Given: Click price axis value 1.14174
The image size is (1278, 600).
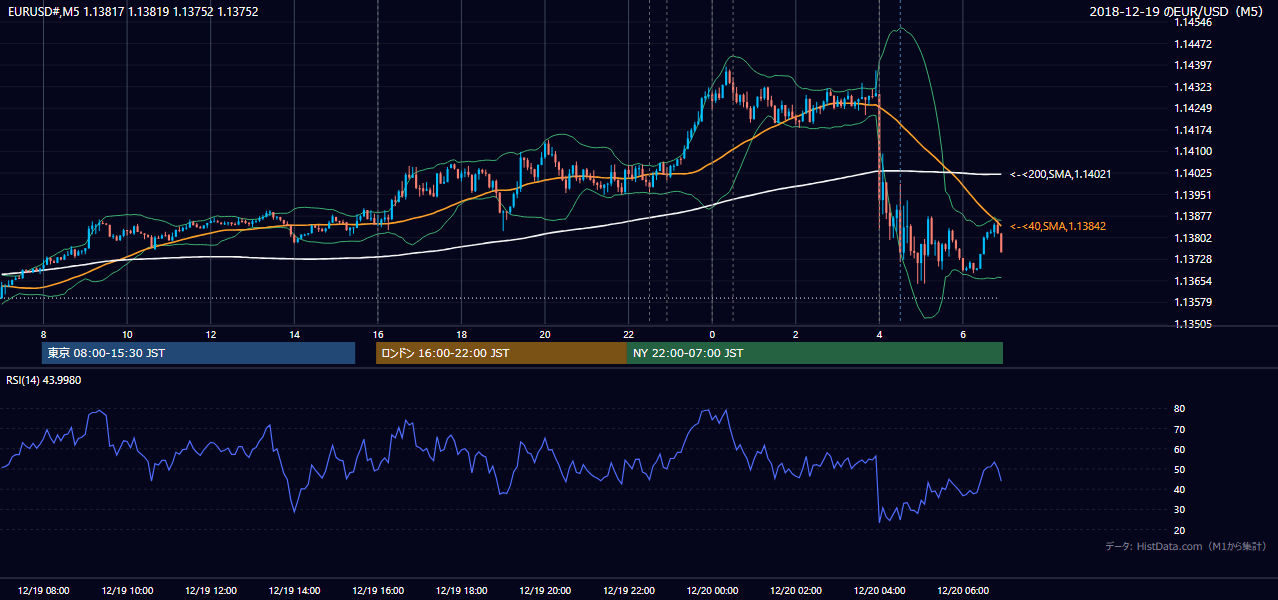Looking at the screenshot, I should 1192,130.
